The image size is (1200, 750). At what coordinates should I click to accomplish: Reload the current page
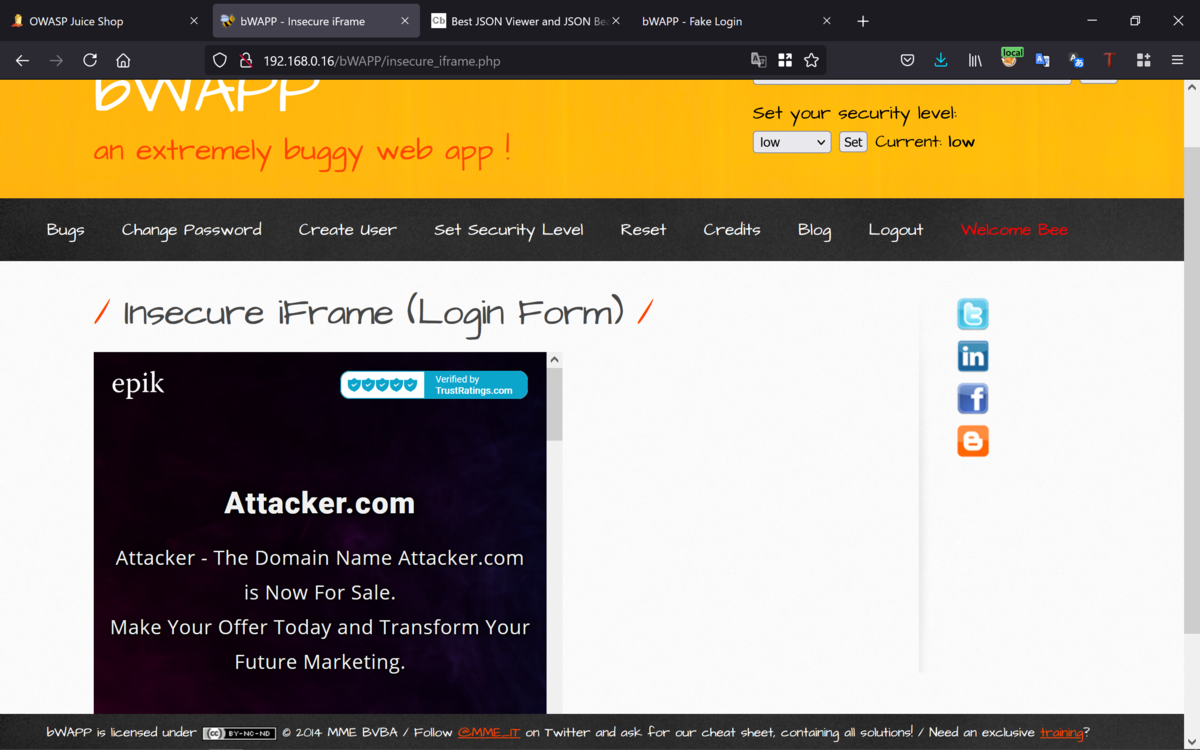tap(90, 61)
